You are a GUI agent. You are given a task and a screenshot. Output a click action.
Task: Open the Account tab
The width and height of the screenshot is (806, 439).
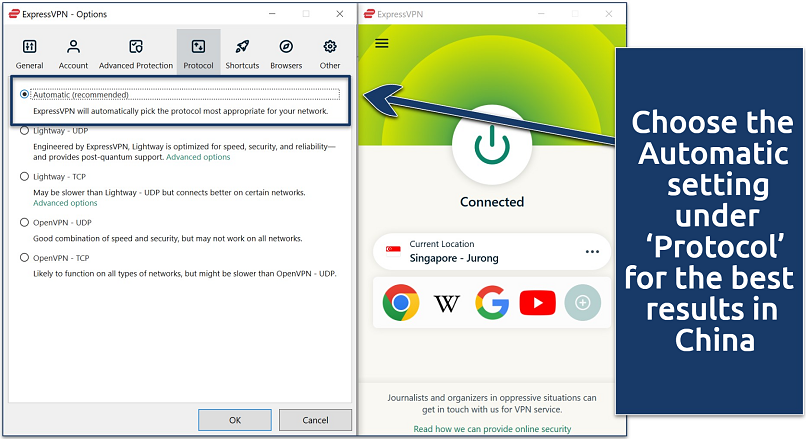tap(73, 53)
